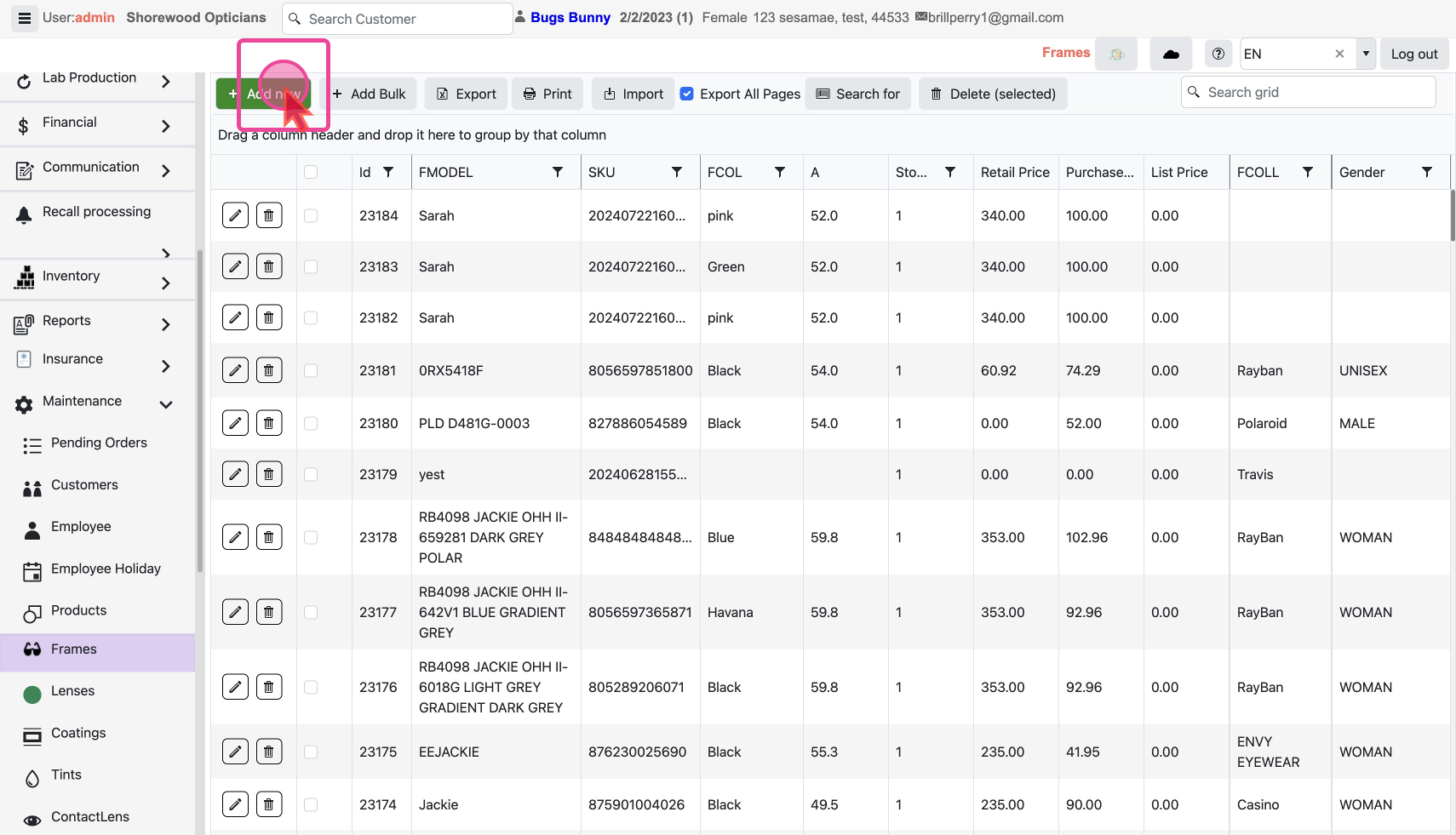Click the cloud icon in header
The width and height of the screenshot is (1456, 835).
[x=1171, y=54]
